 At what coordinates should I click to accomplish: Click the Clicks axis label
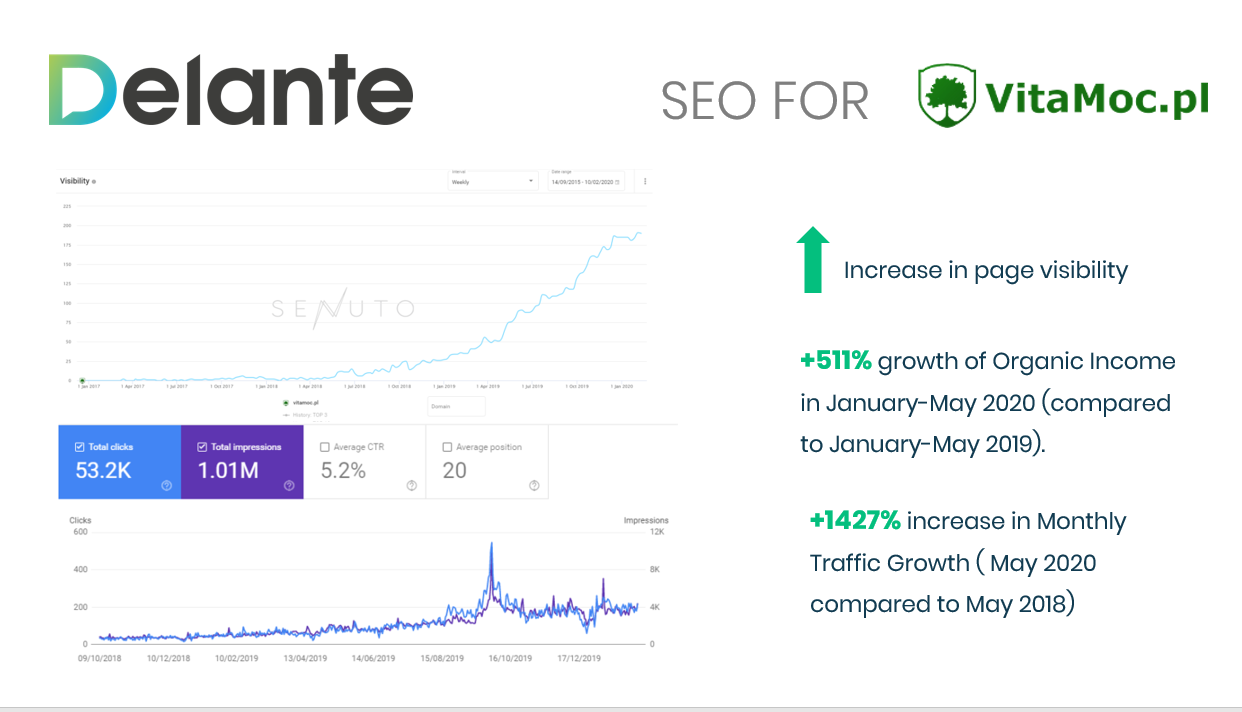[80, 520]
